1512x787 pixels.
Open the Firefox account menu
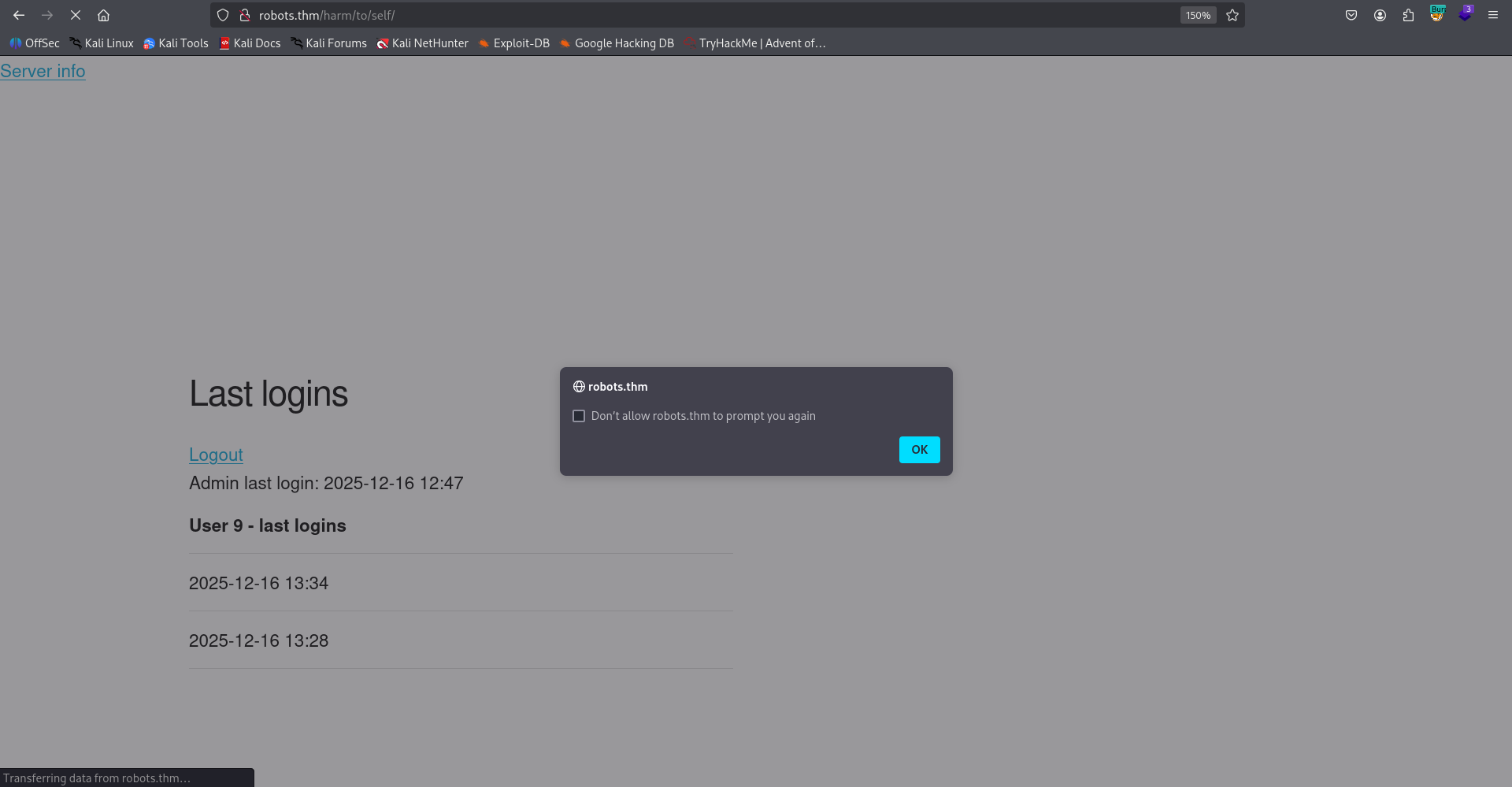pos(1380,15)
